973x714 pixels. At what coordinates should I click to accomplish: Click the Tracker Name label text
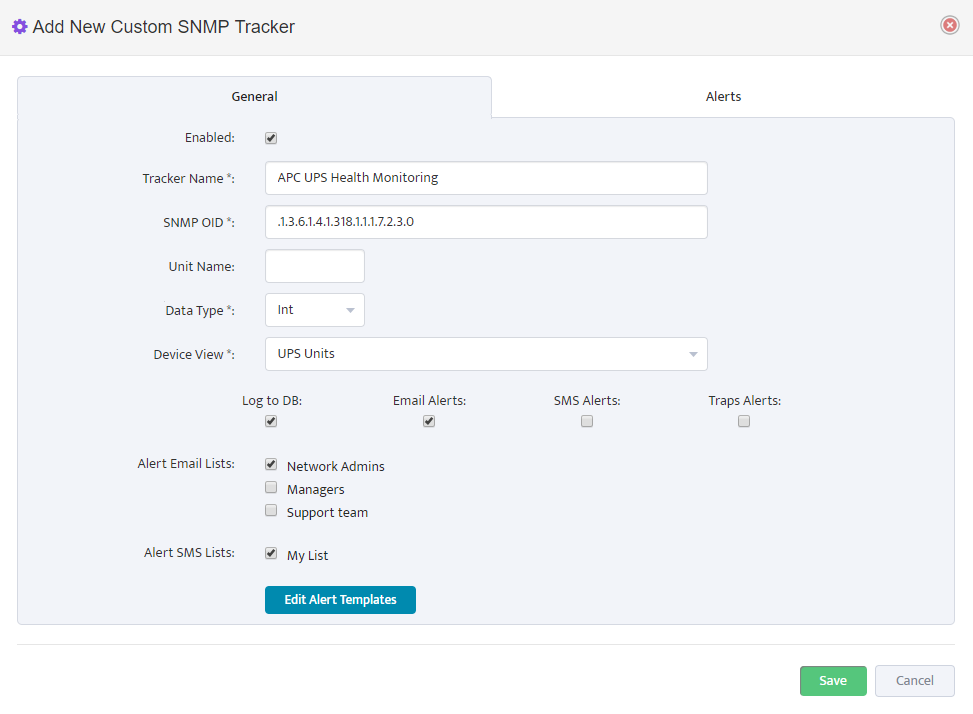pos(189,178)
